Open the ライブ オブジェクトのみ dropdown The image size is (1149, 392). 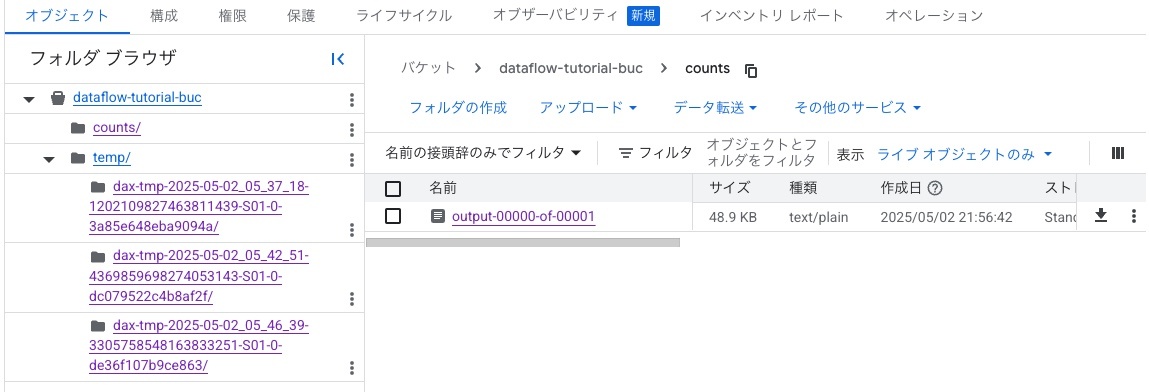[965, 154]
